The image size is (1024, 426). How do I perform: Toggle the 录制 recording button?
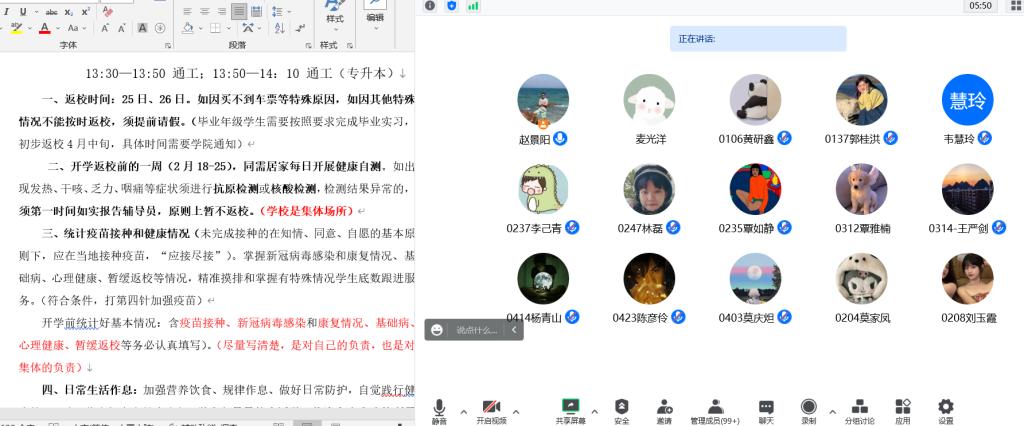point(808,409)
